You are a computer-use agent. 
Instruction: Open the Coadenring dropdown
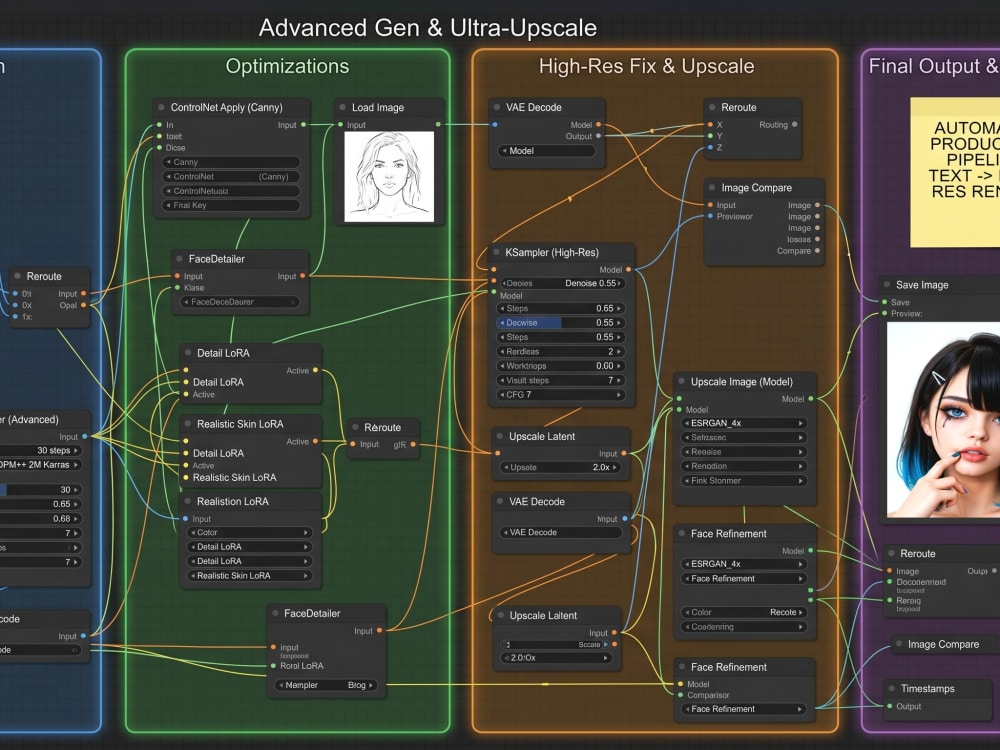coord(744,627)
